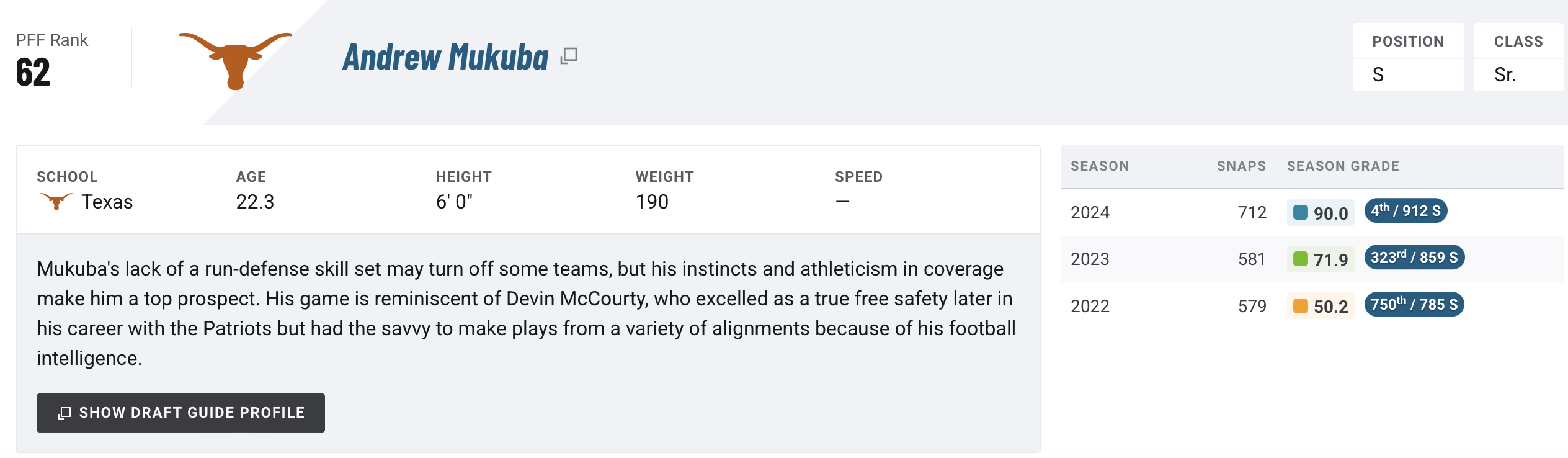Select the 2024 season row

1312,212
